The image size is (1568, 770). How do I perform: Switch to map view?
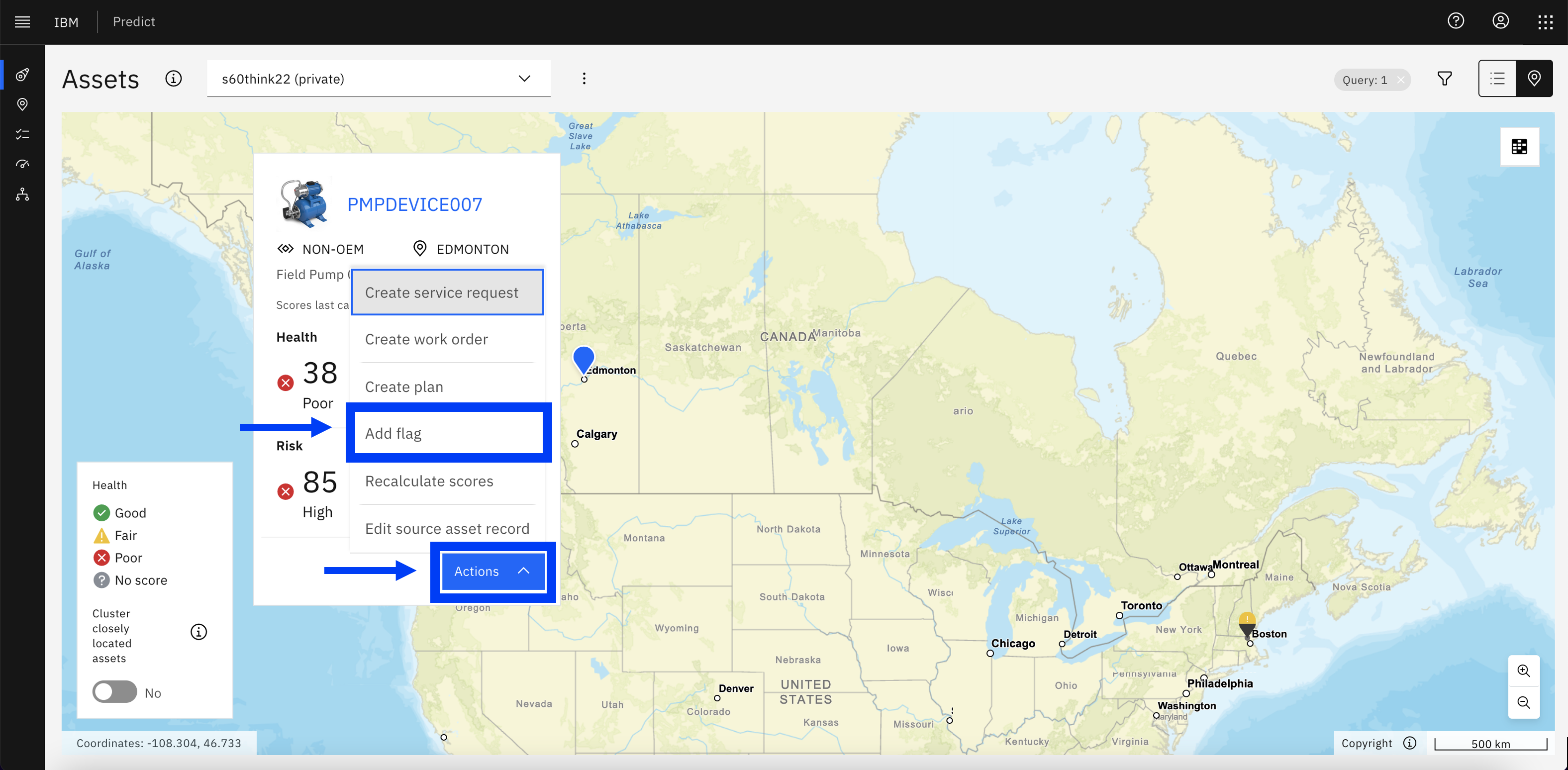pyautogui.click(x=1534, y=79)
